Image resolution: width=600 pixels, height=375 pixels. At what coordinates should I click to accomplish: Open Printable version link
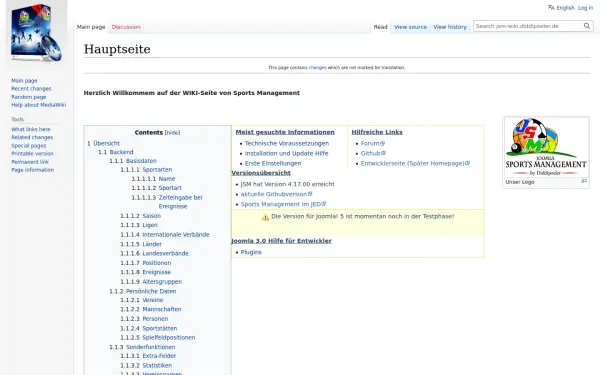[x=32, y=154]
